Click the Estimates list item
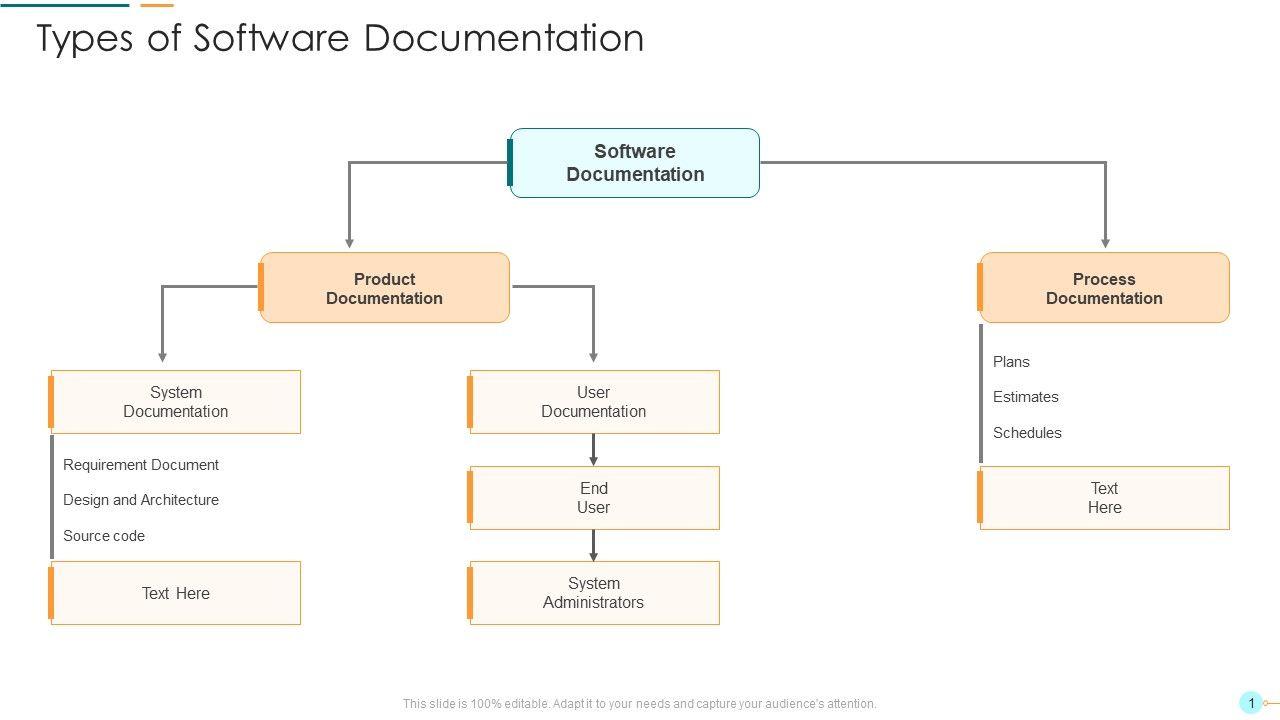1280x720 pixels. click(1026, 397)
